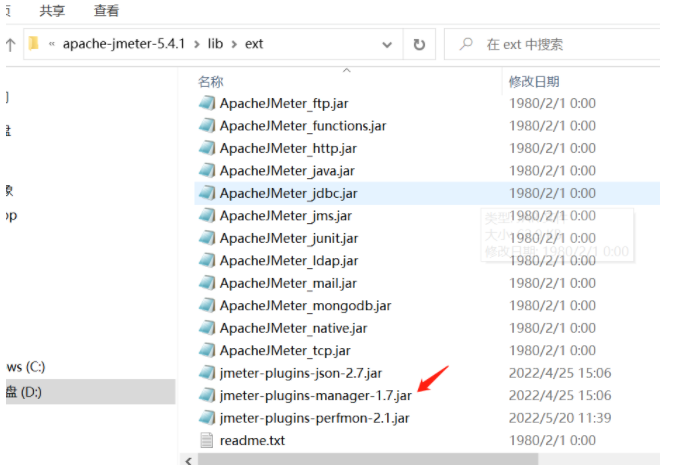
Task: Navigate to lib breadcrumb folder
Action: pyautogui.click(x=215, y=44)
